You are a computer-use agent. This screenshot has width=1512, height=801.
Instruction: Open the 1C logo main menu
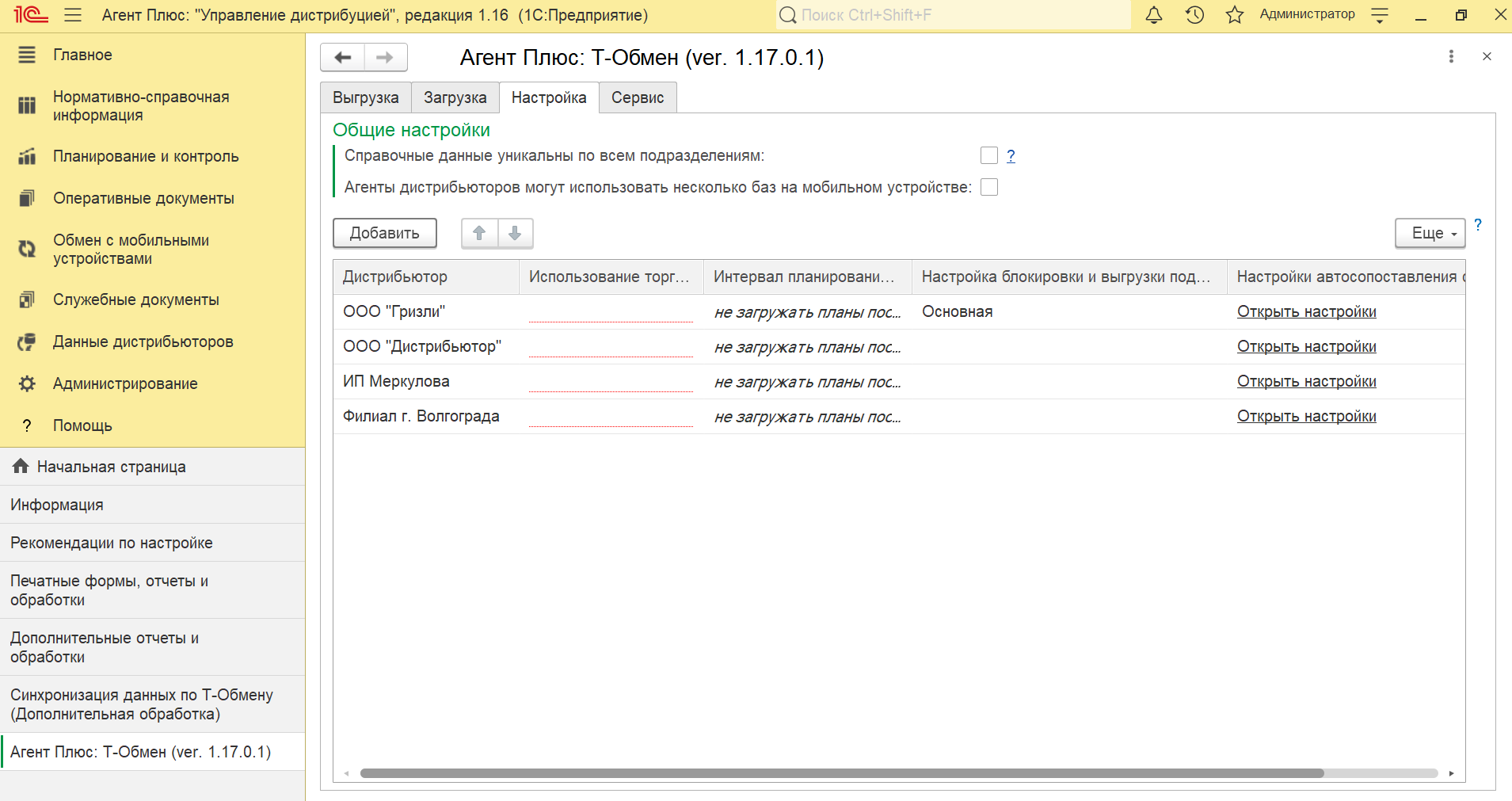pos(31,15)
